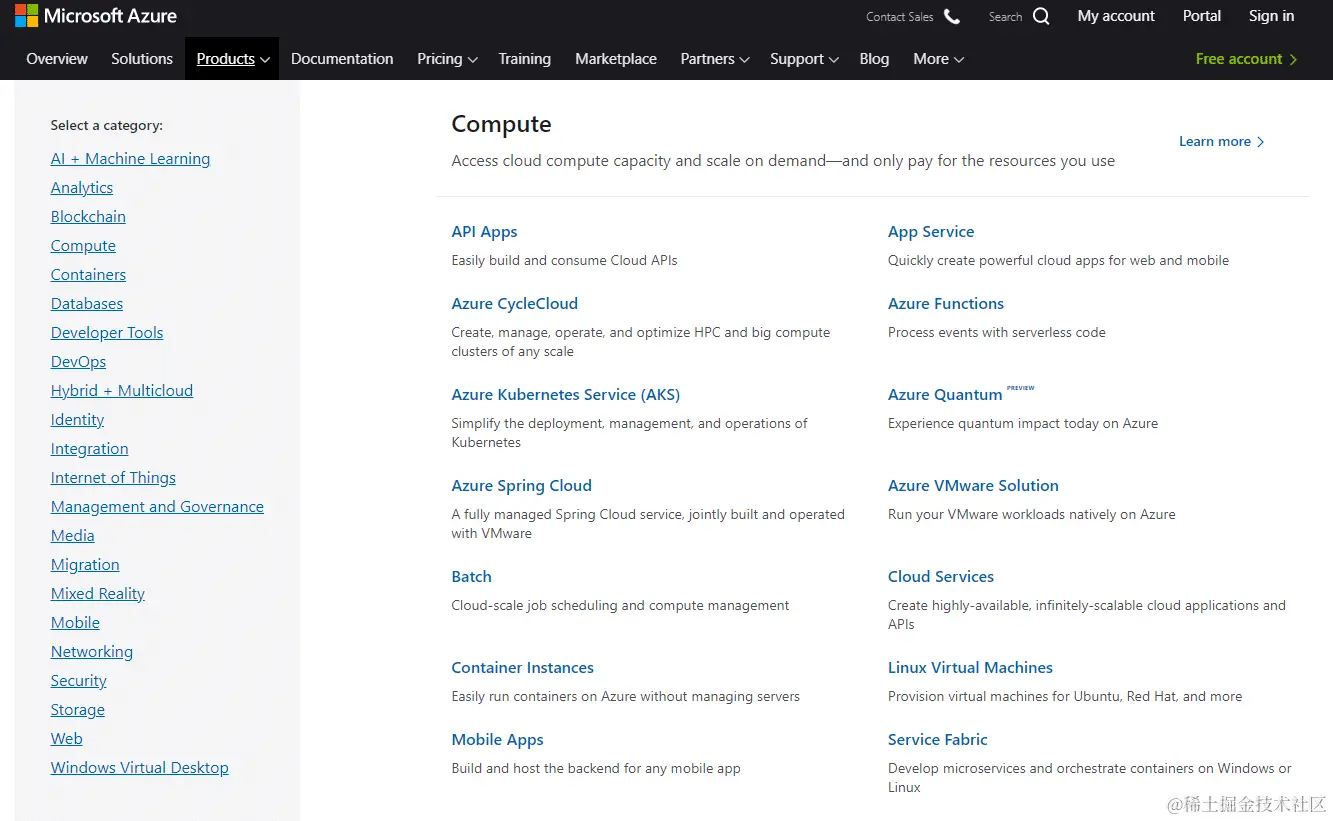Open the search input field
Image resolution: width=1333 pixels, height=821 pixels.
(1005, 16)
